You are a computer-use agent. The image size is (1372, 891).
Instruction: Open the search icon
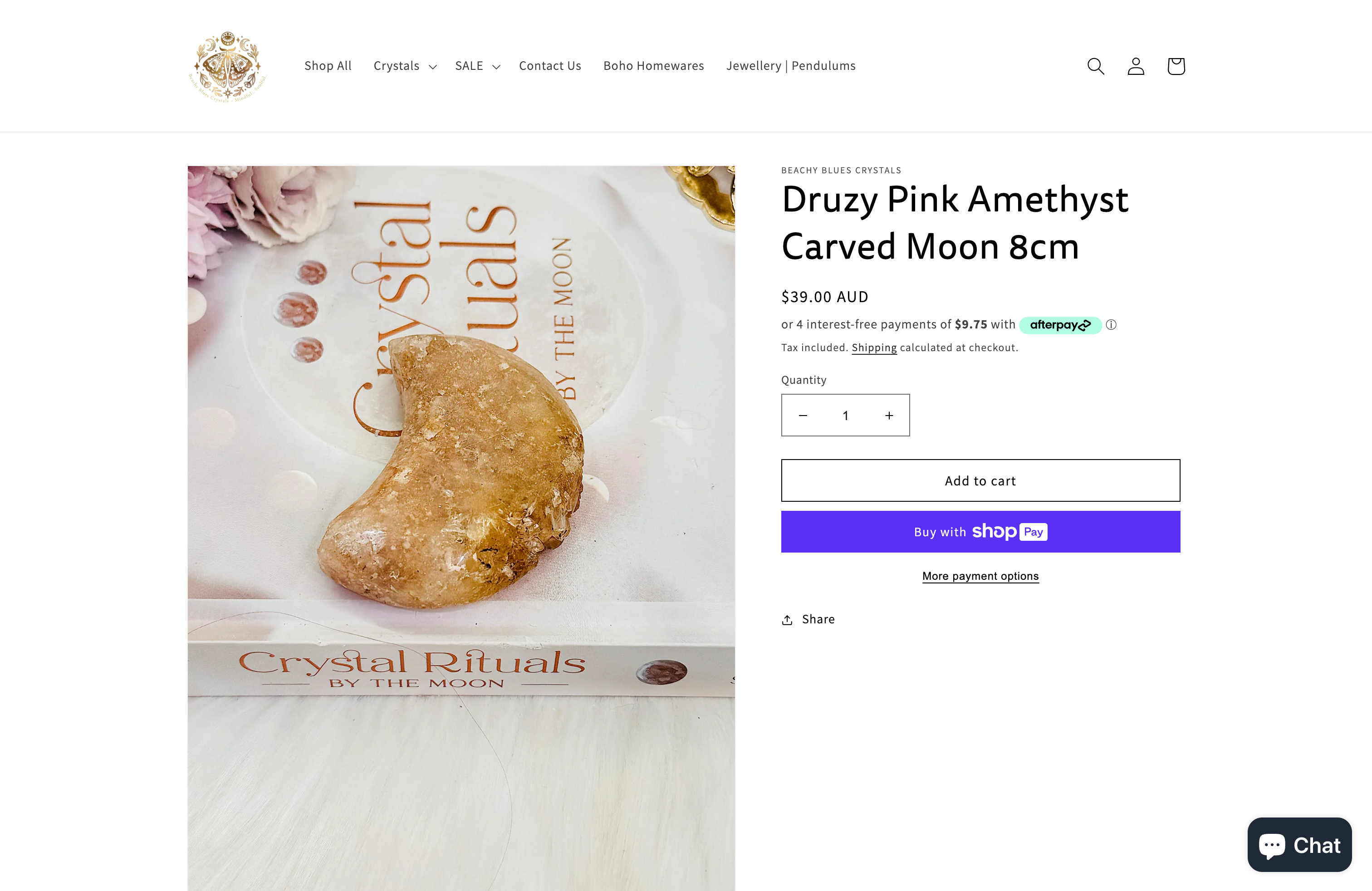pyautogui.click(x=1095, y=66)
